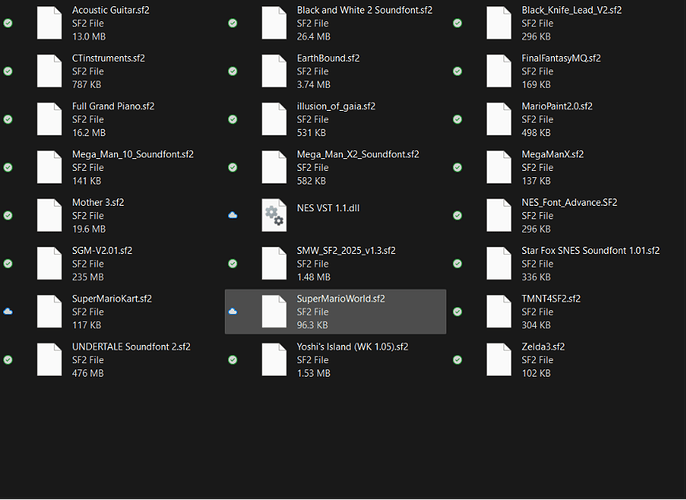Click the file name 'Acoustic Guitar.sf2'
Image resolution: width=686 pixels, height=500 pixels.
pos(111,10)
